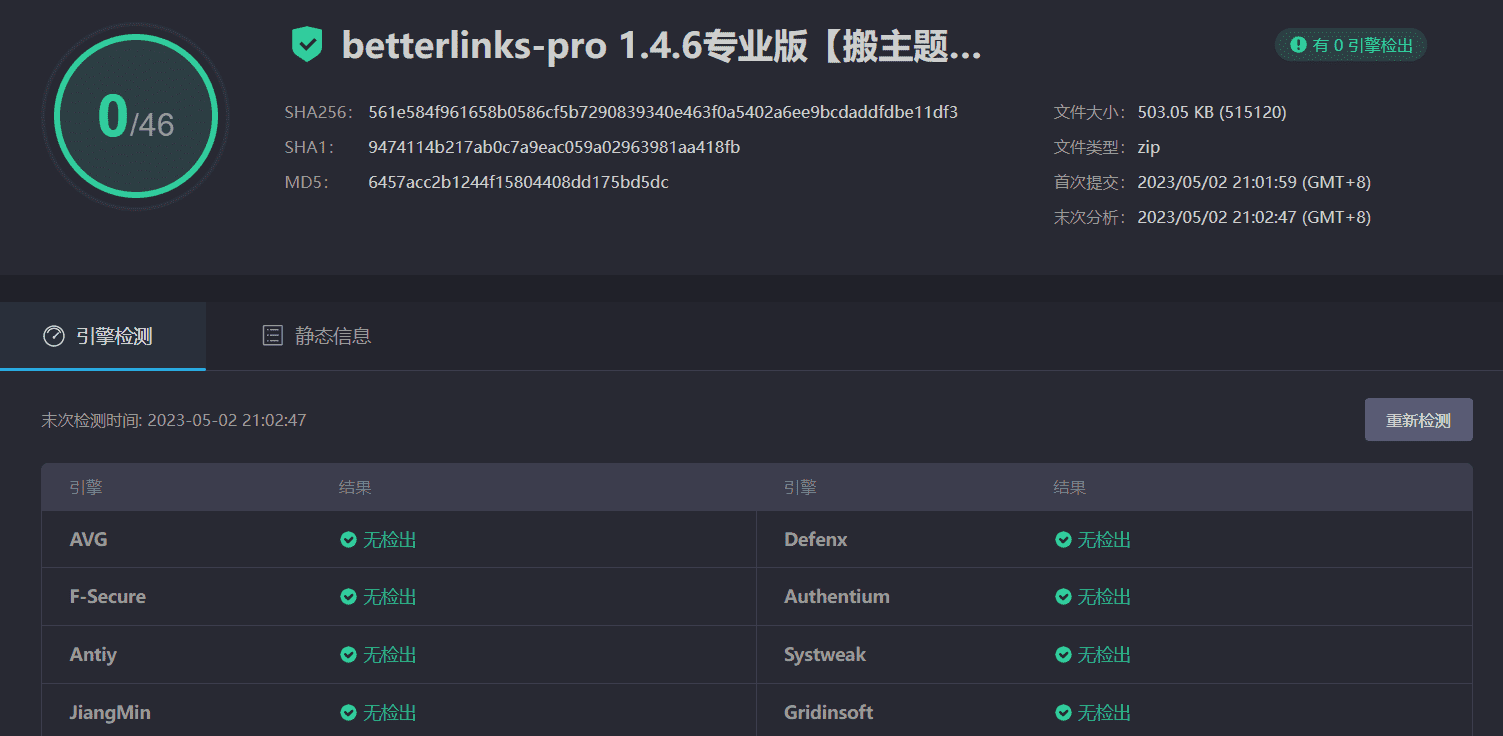The height and width of the screenshot is (736, 1503).
Task: Switch to the 引擎检测 tab
Action: click(103, 336)
